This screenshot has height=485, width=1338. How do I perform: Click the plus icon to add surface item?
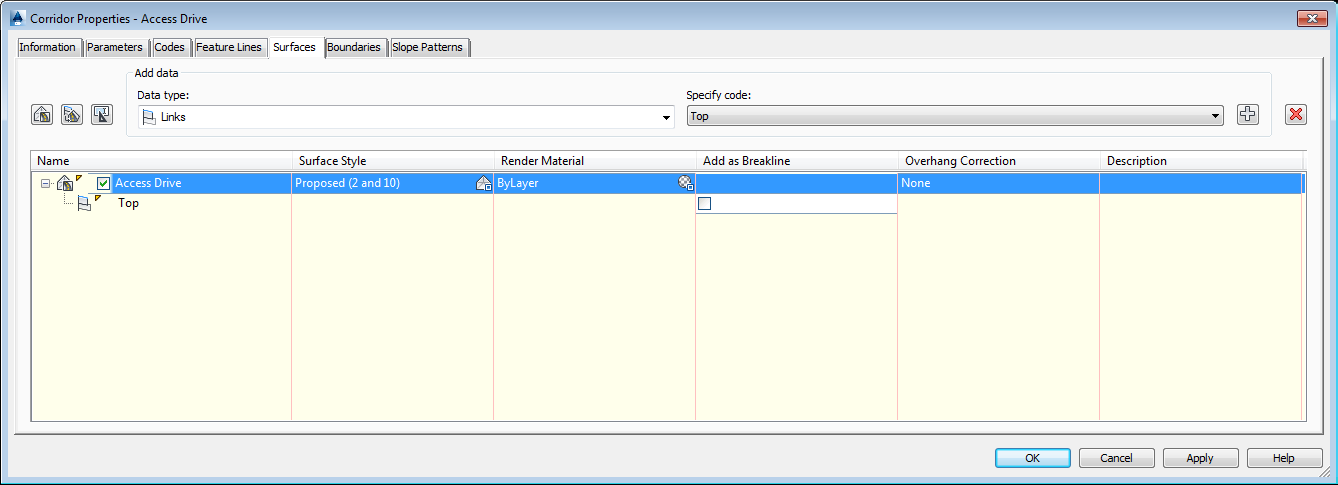(1248, 114)
